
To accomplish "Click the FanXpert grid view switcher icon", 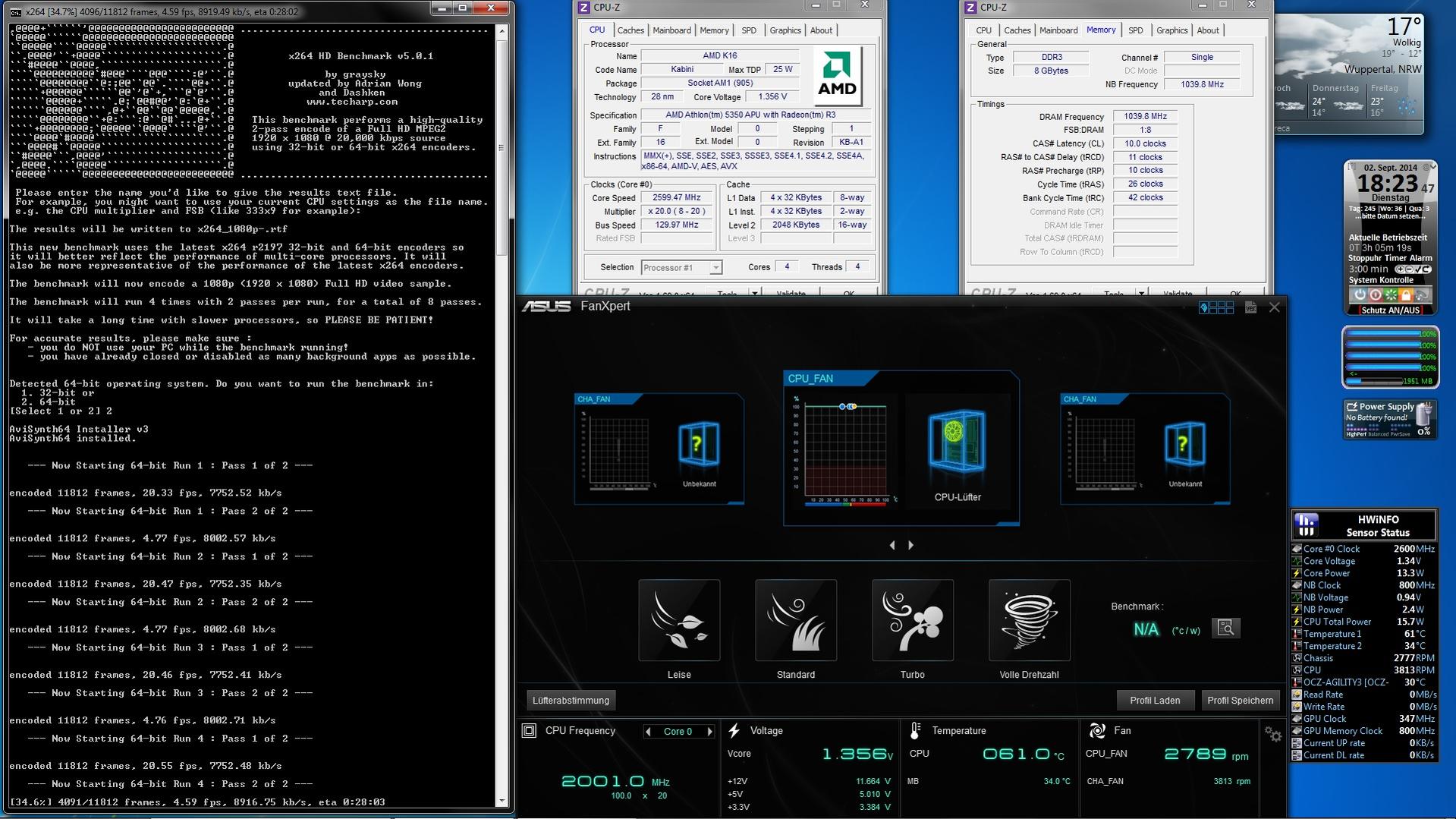I will [1216, 307].
